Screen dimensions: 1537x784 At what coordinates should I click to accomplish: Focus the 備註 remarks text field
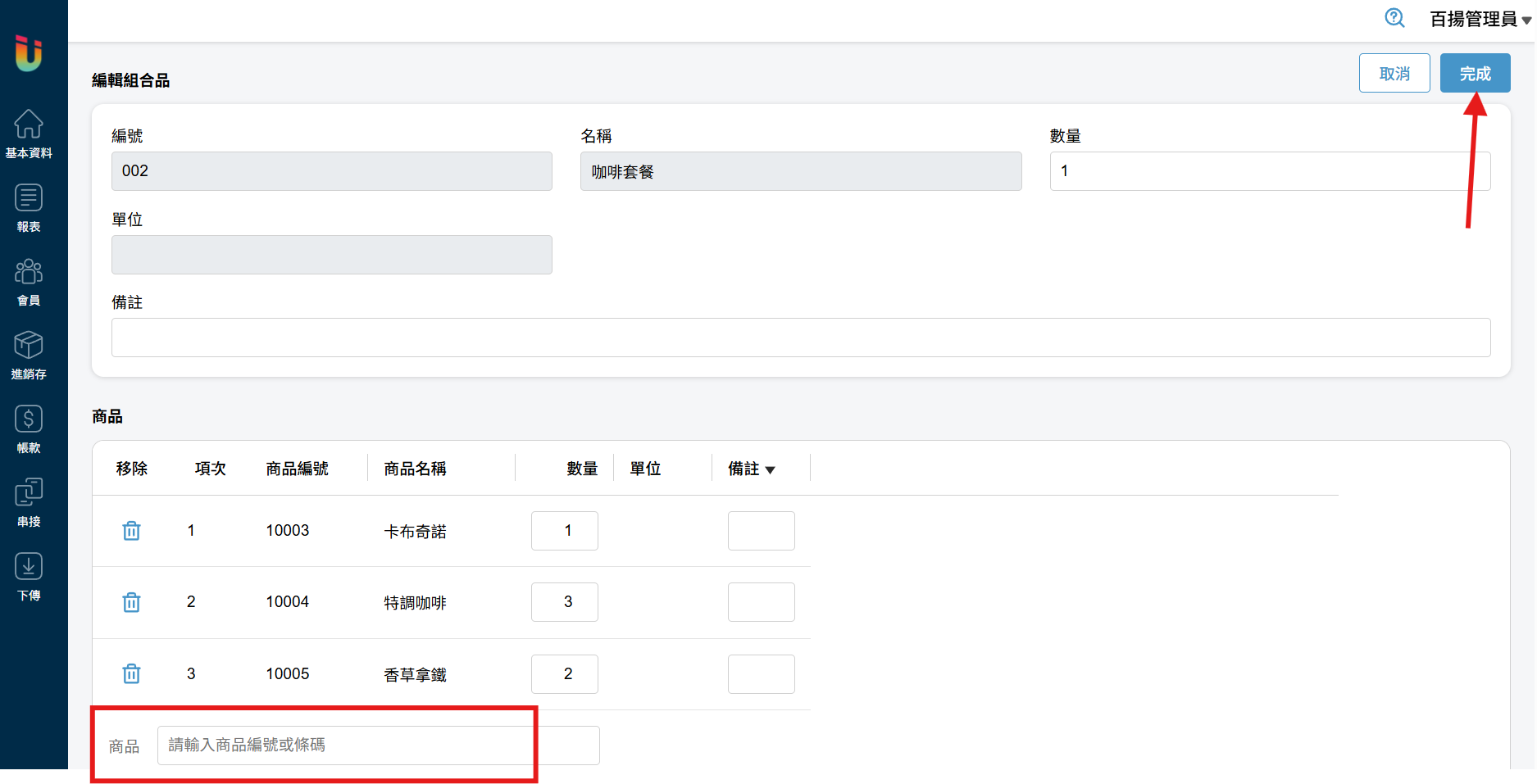tap(800, 338)
